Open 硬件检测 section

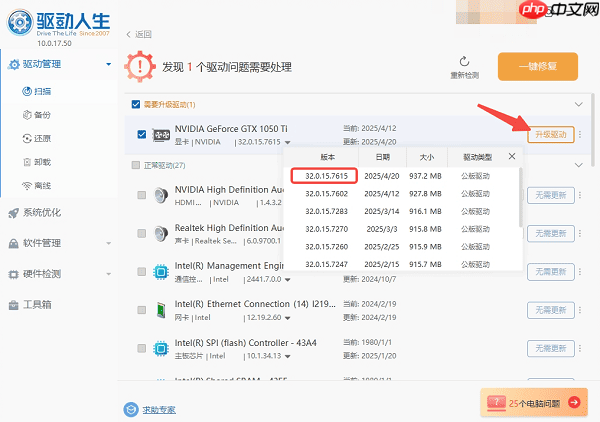coord(34,274)
